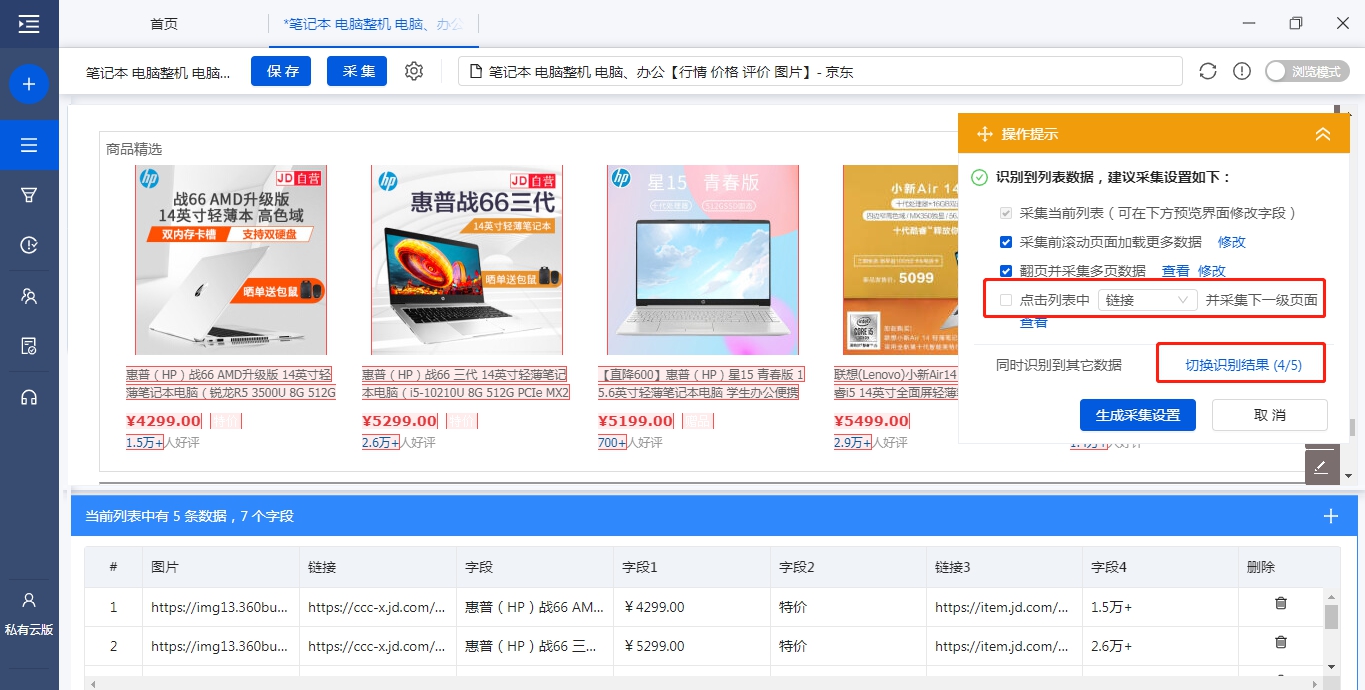Click the ¥5499.00 product price
Viewport: 1365px width, 690px height.
[872, 421]
